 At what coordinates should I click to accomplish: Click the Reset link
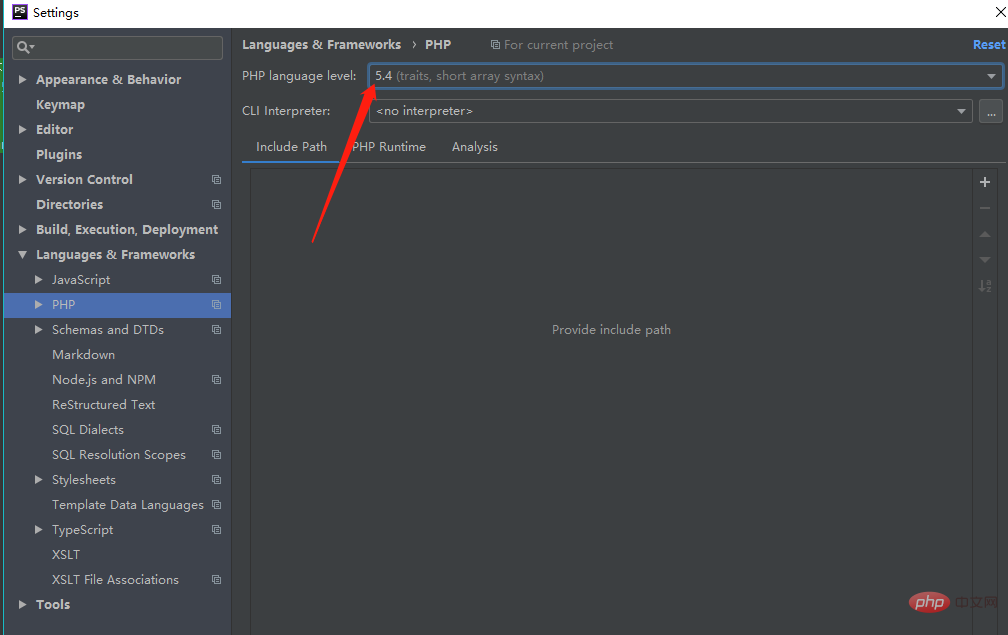tap(988, 45)
